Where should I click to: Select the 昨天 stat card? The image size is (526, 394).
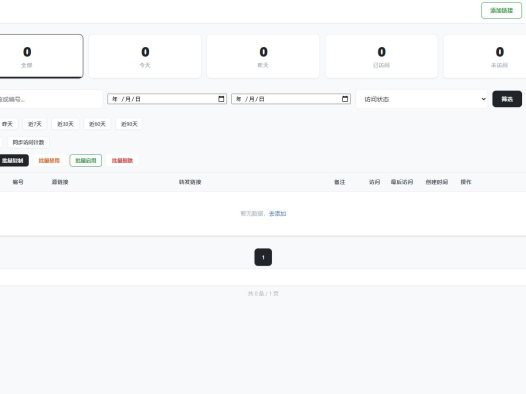(x=263, y=56)
